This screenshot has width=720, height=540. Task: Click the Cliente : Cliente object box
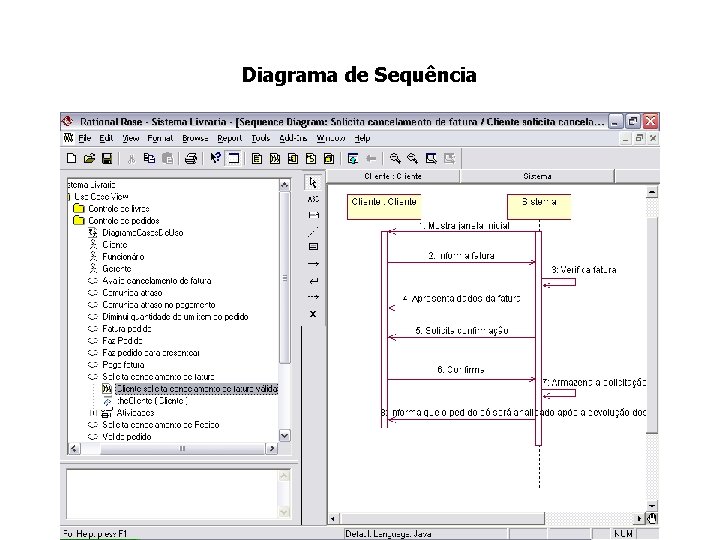click(x=384, y=207)
